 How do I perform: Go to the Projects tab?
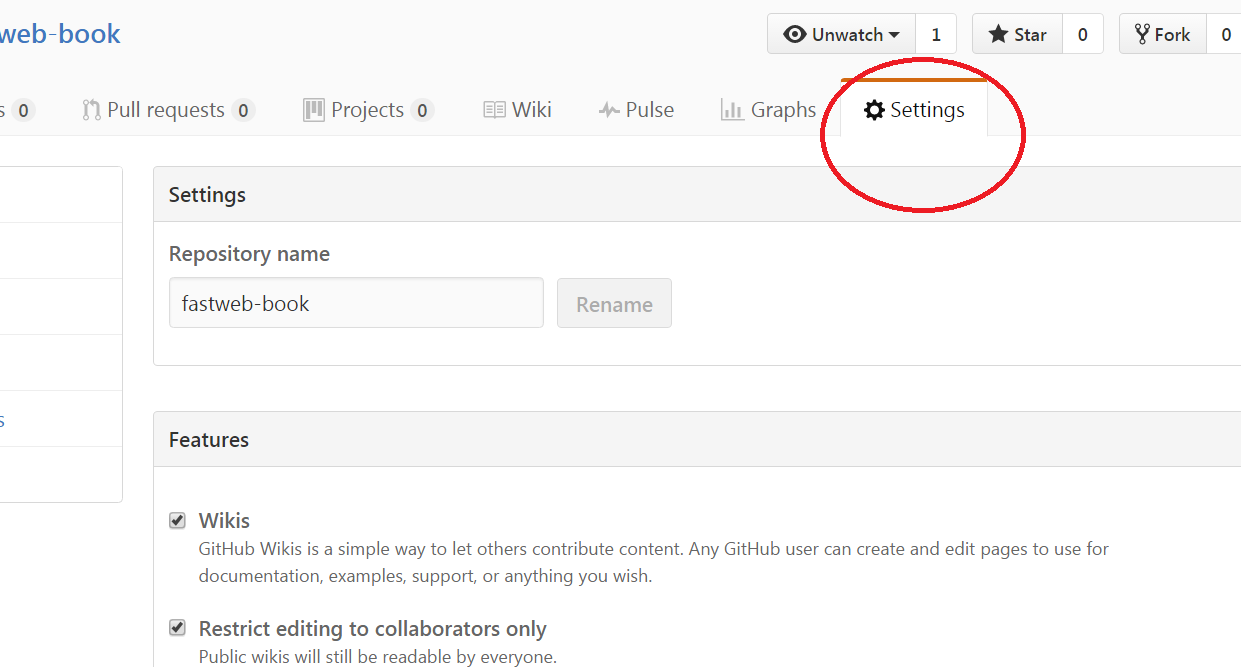click(368, 110)
